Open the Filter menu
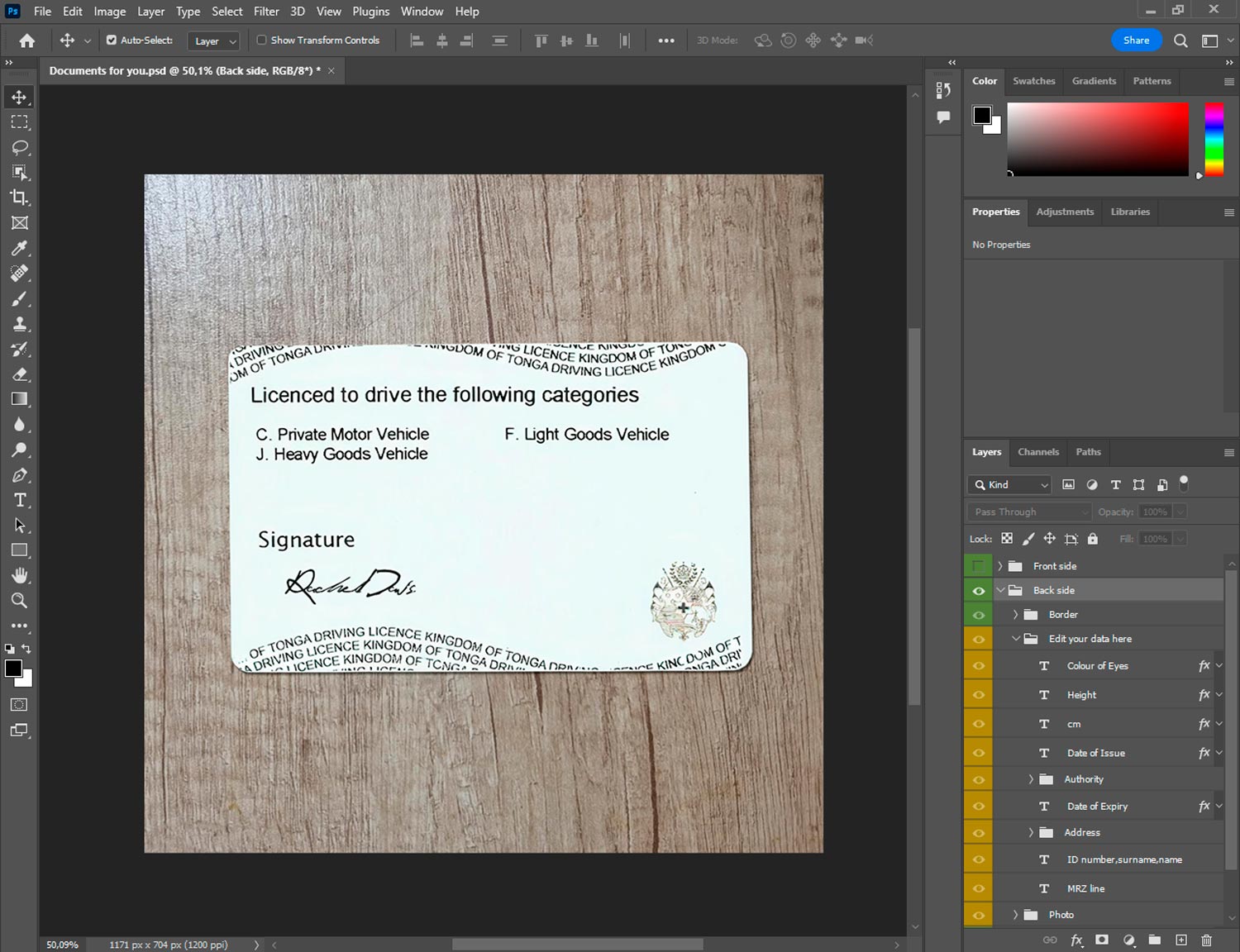The image size is (1240, 952). coord(265,12)
